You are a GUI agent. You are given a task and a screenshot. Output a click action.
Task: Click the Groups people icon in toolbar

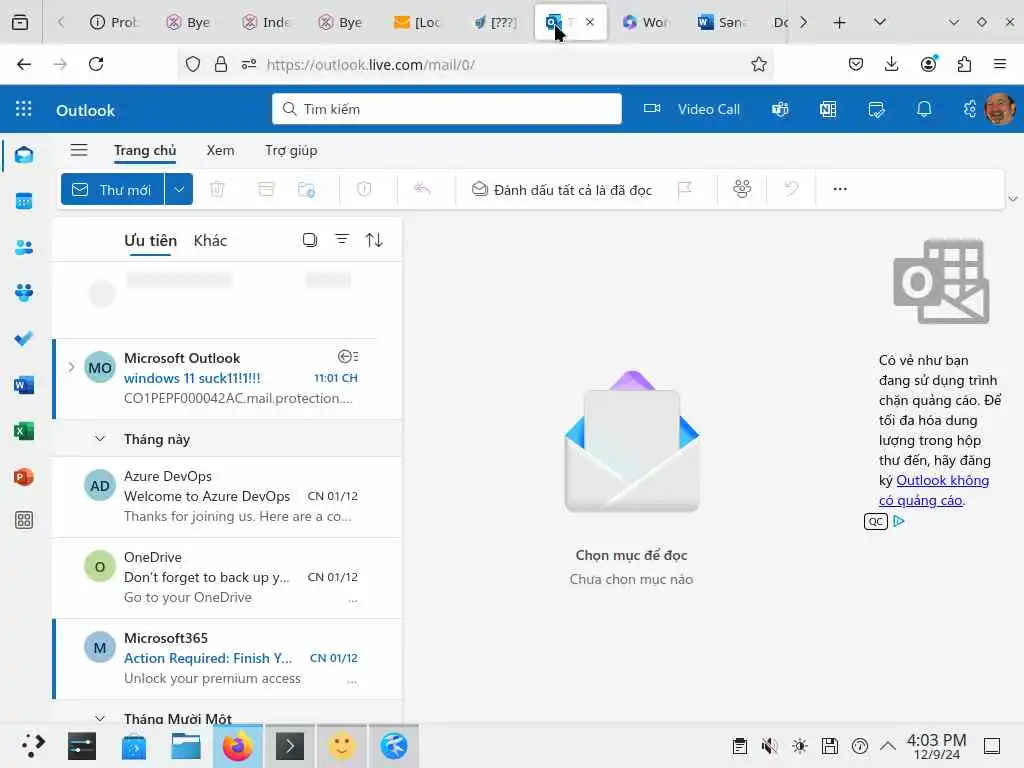(x=742, y=189)
